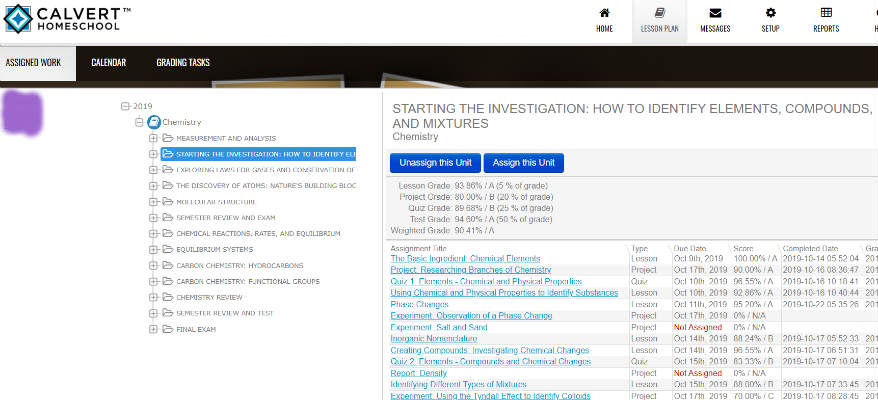Select Carbon Chemistry: Hydrocarbons unit
The height and width of the screenshot is (400, 878).
click(x=239, y=265)
